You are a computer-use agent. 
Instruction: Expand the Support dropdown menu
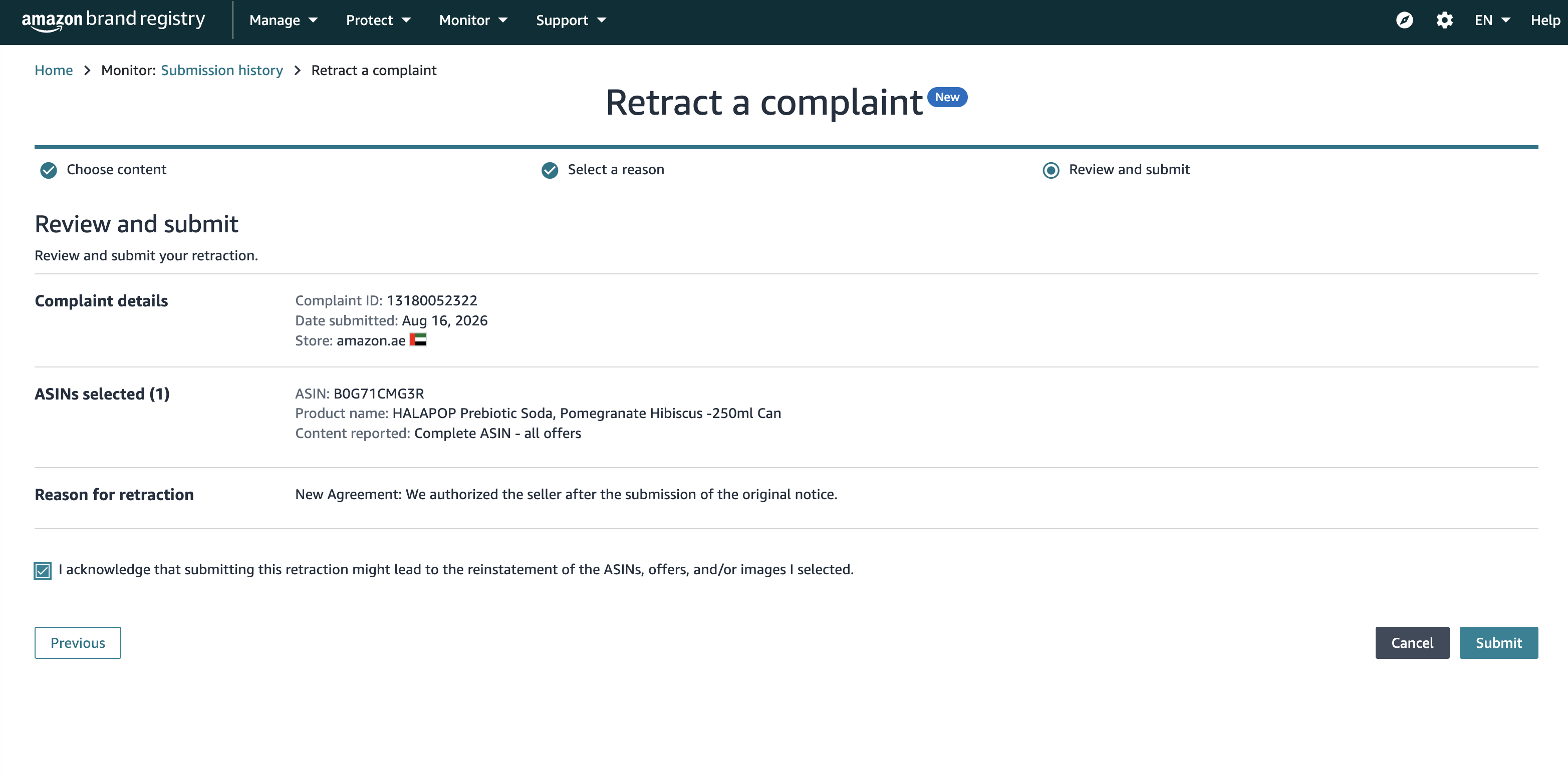point(571,20)
